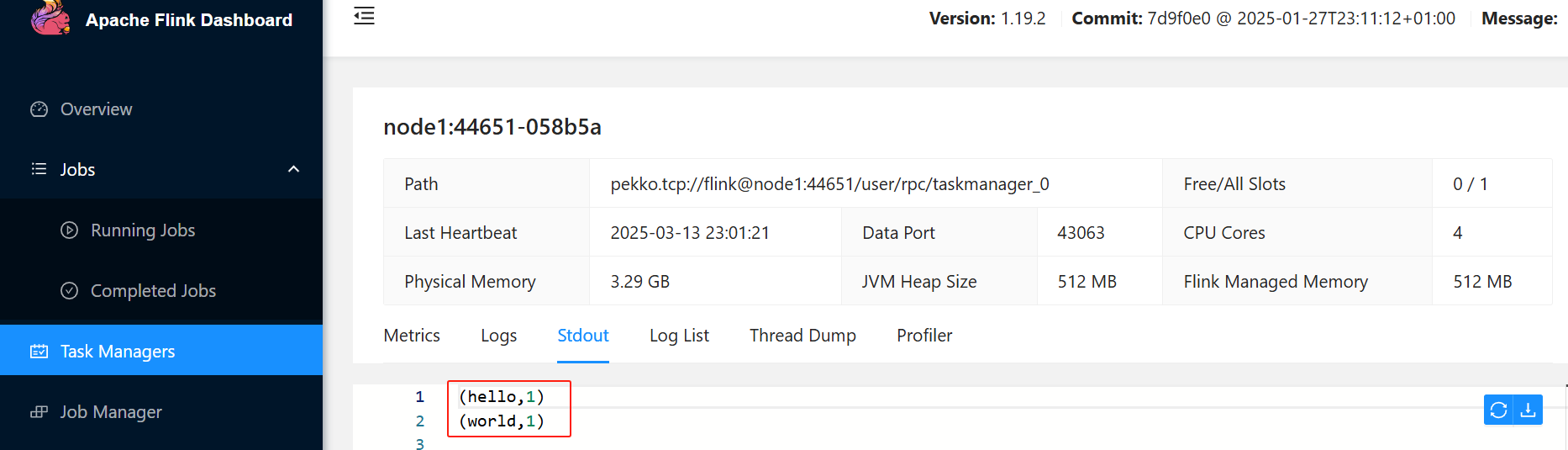Click the Task Managers schedule icon
1568x450 pixels.
39,352
